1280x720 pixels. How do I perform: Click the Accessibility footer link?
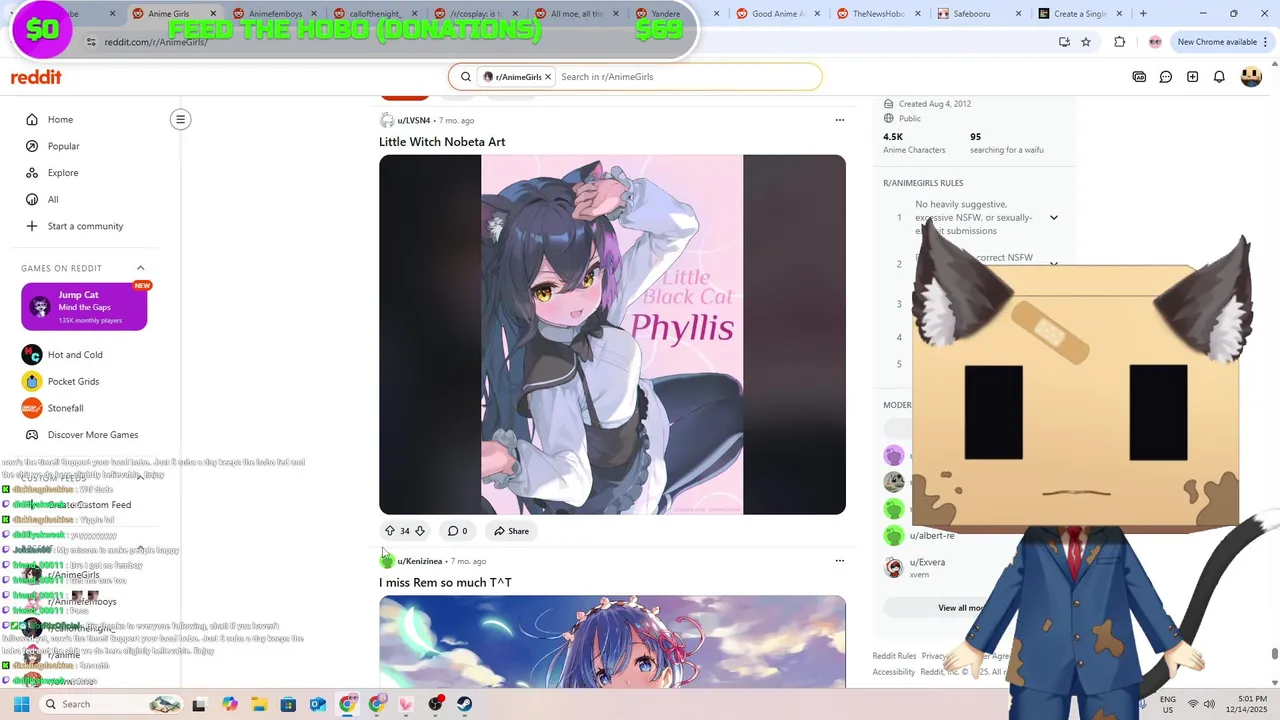(x=893, y=672)
